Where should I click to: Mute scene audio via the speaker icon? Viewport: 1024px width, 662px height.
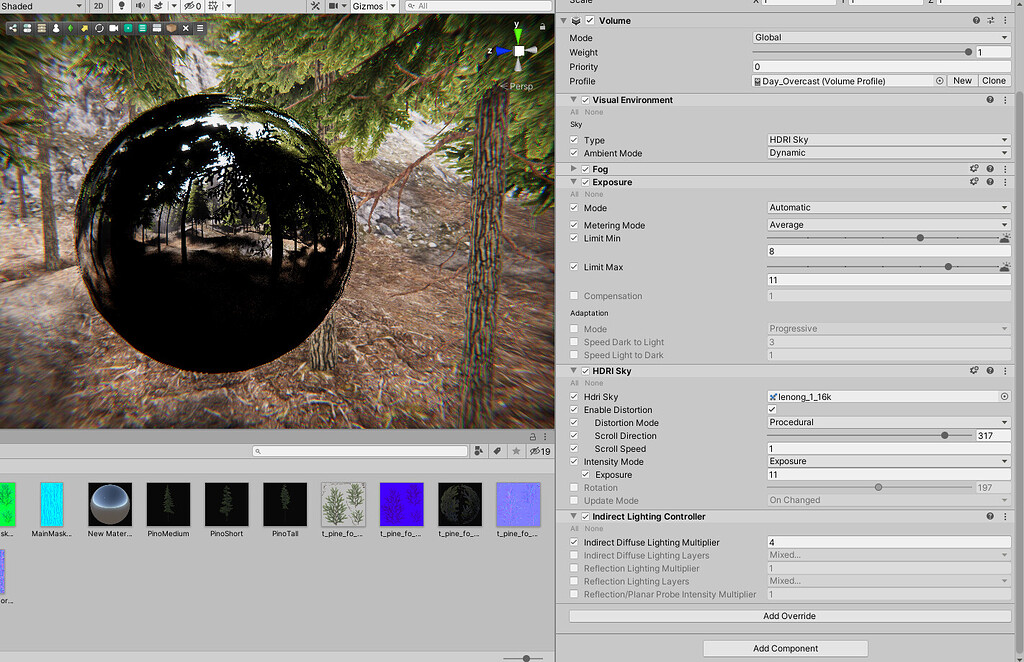(x=140, y=6)
